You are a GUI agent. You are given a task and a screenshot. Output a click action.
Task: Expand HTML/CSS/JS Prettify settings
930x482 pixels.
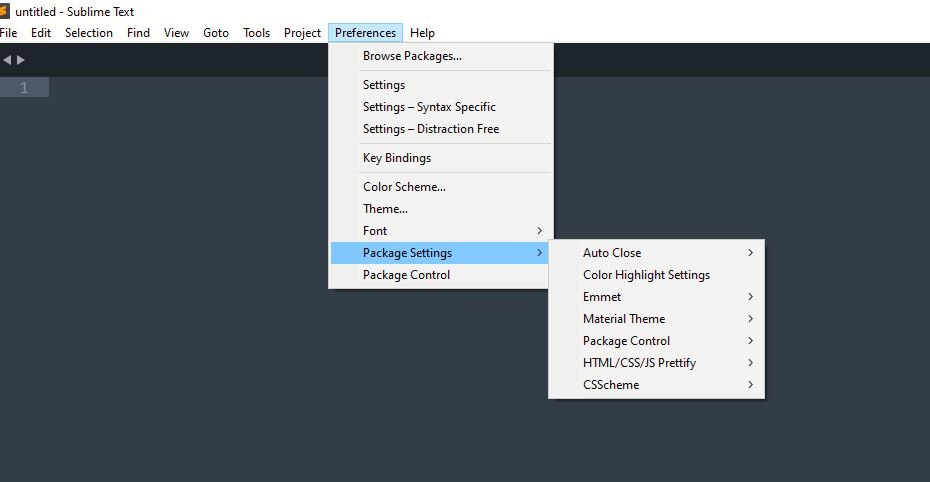coord(657,362)
